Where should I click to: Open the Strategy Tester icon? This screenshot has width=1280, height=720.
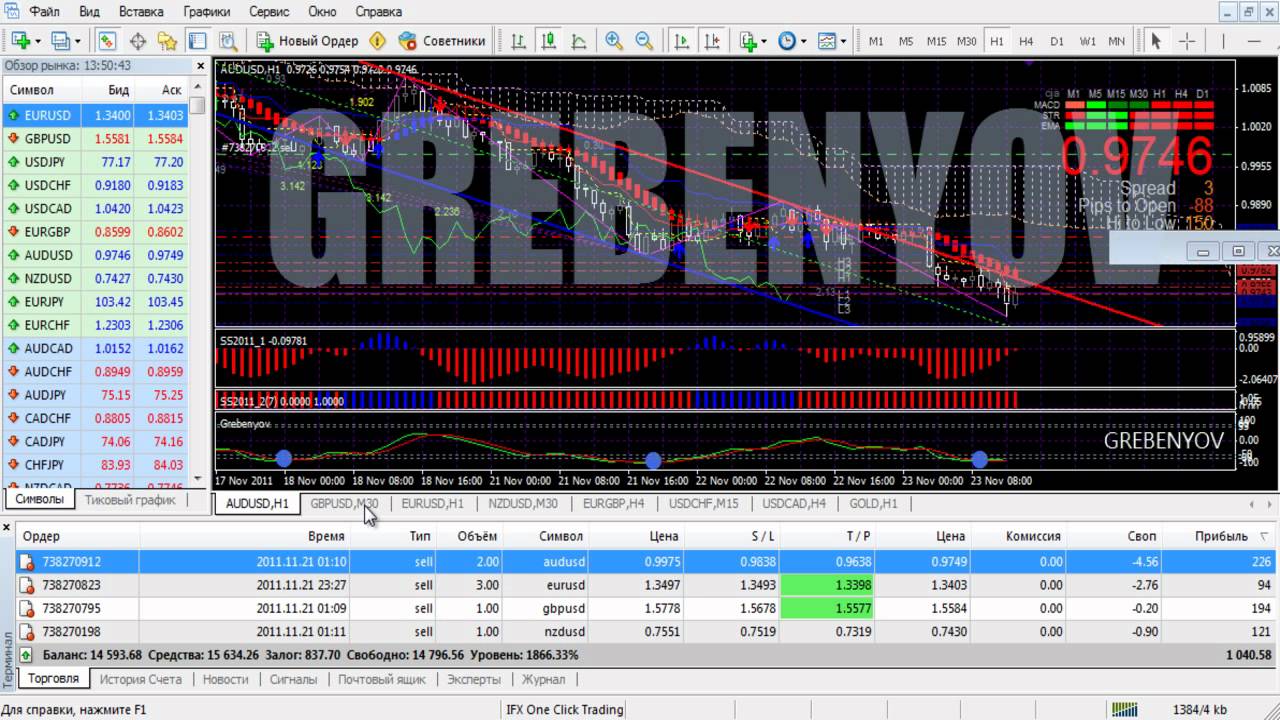[227, 41]
